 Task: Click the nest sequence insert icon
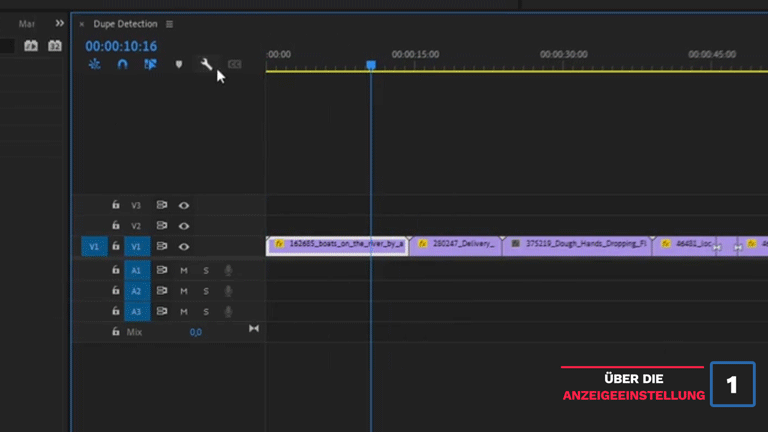coord(94,64)
